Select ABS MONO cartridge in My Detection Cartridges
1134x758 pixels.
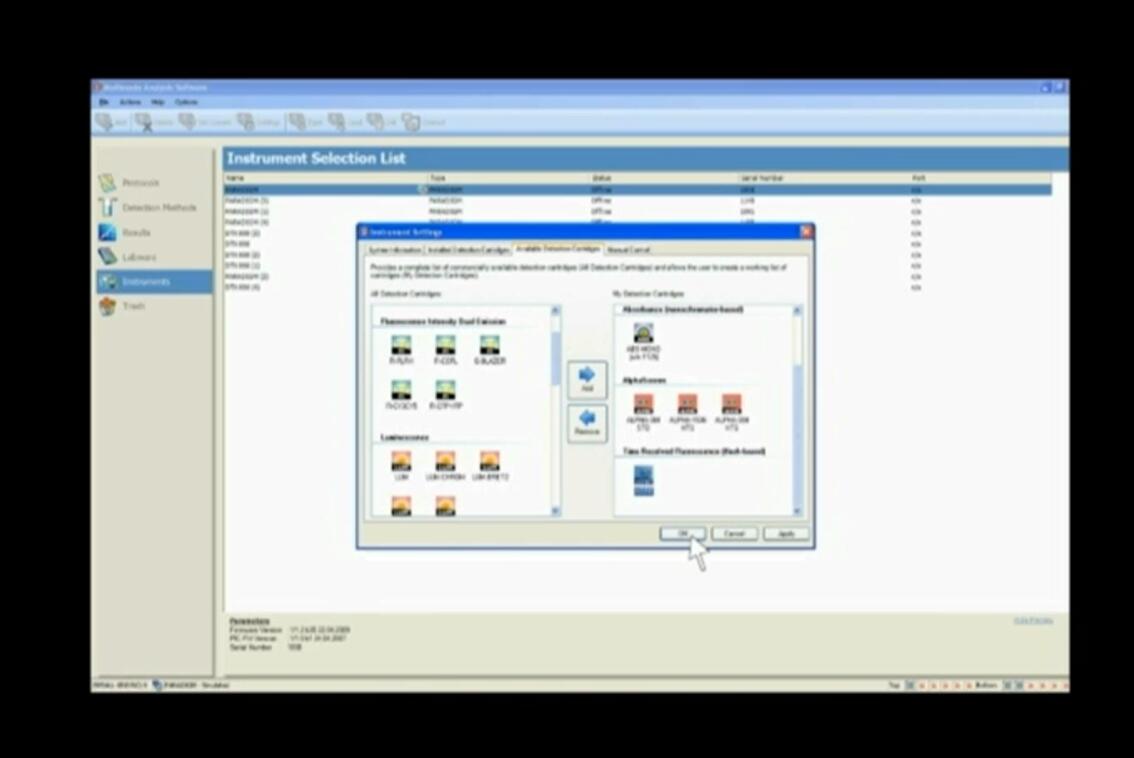643,341
